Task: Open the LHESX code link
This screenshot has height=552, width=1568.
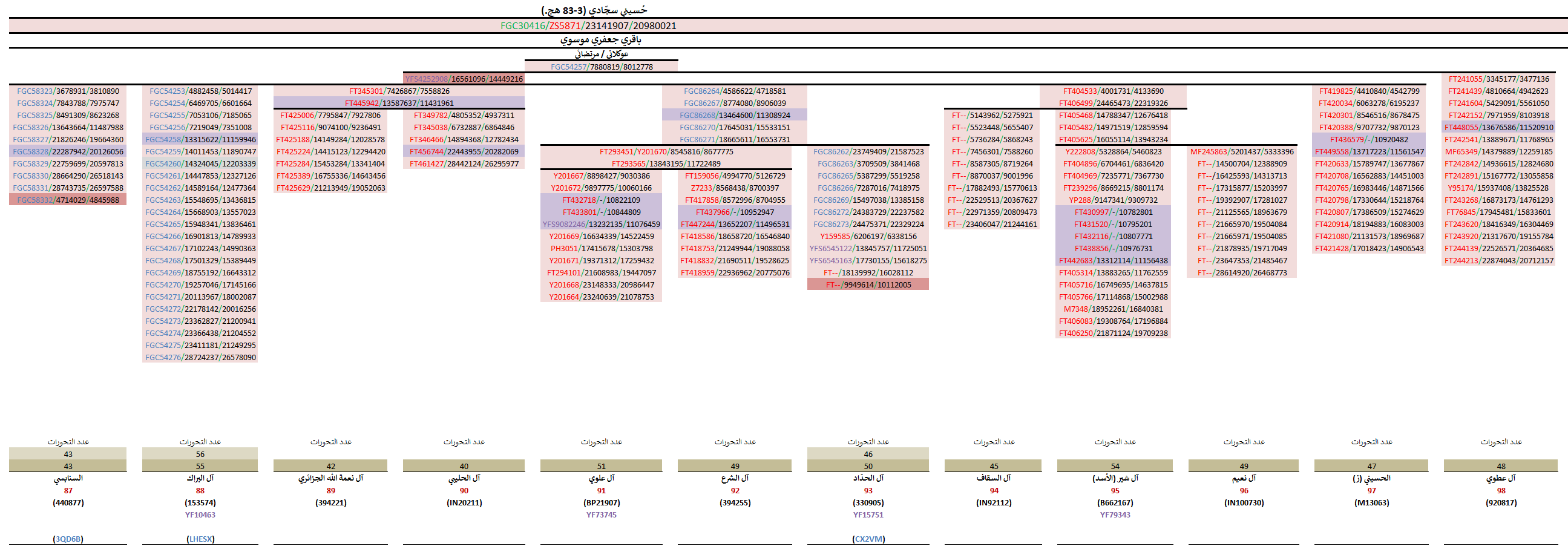Action: tap(200, 539)
